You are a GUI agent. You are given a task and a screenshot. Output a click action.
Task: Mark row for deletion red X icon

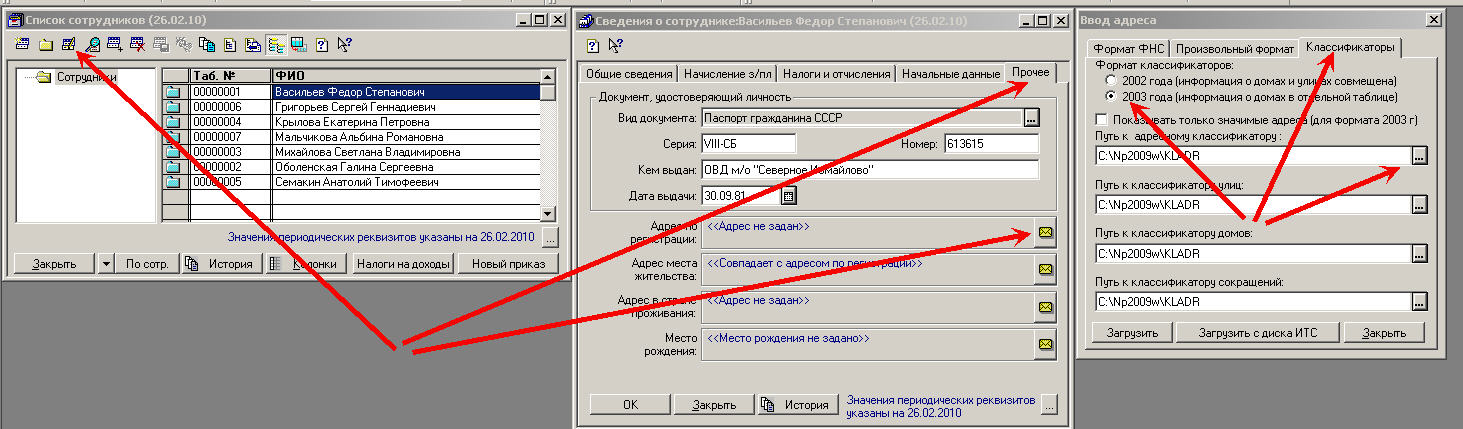138,44
